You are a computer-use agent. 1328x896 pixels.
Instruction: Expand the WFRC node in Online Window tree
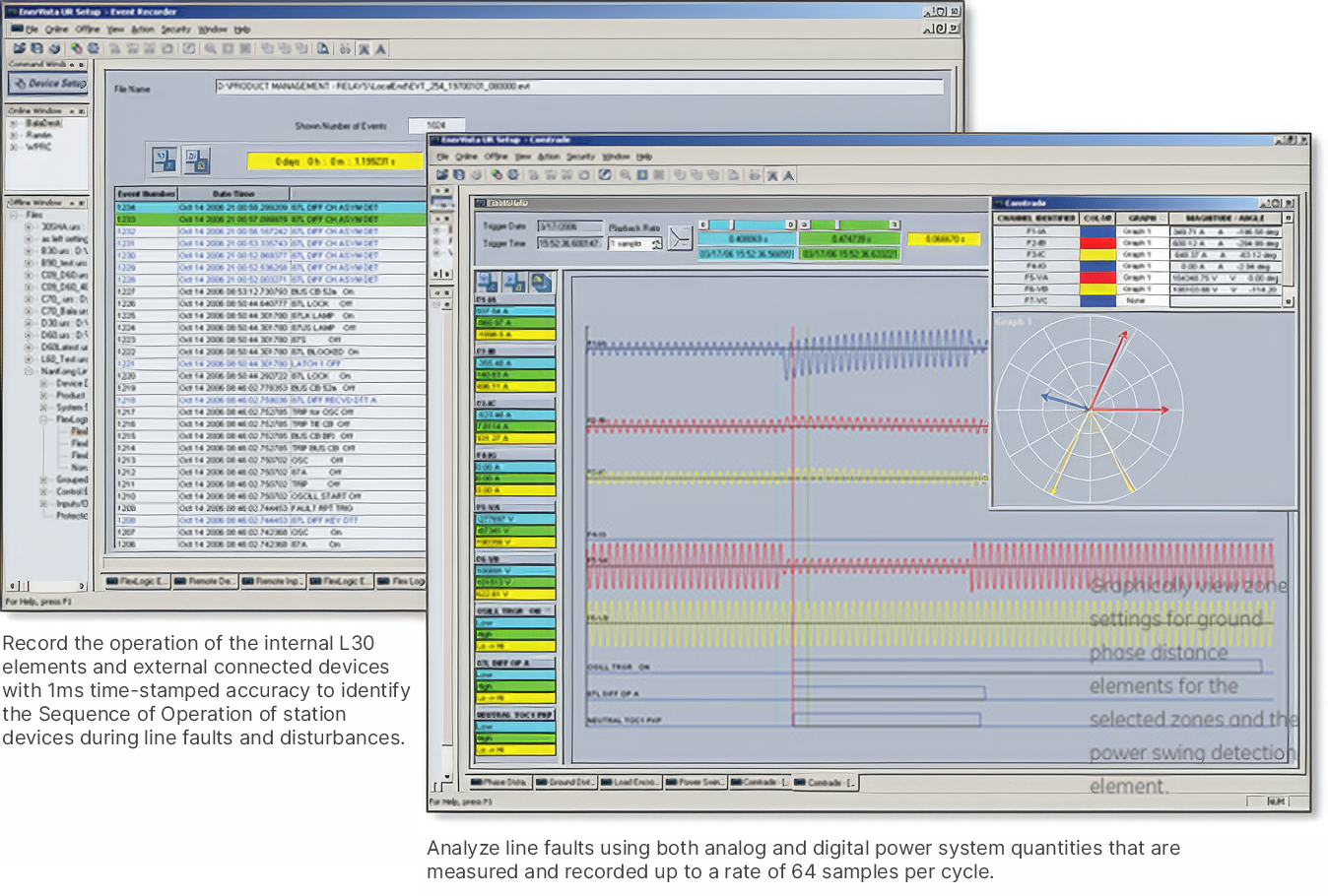pyautogui.click(x=14, y=147)
